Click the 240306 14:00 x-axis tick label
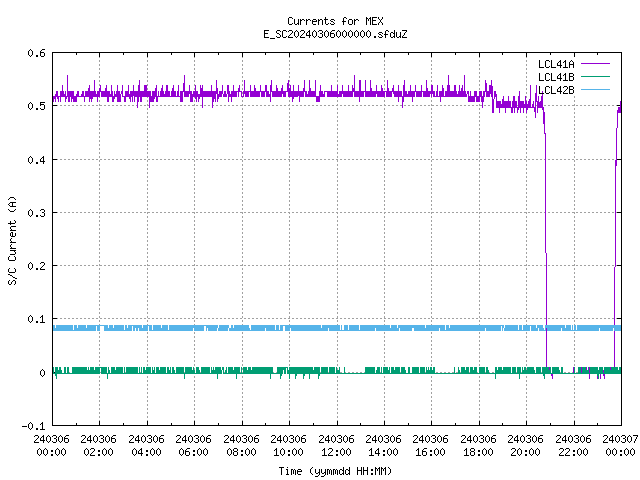 coord(383,446)
